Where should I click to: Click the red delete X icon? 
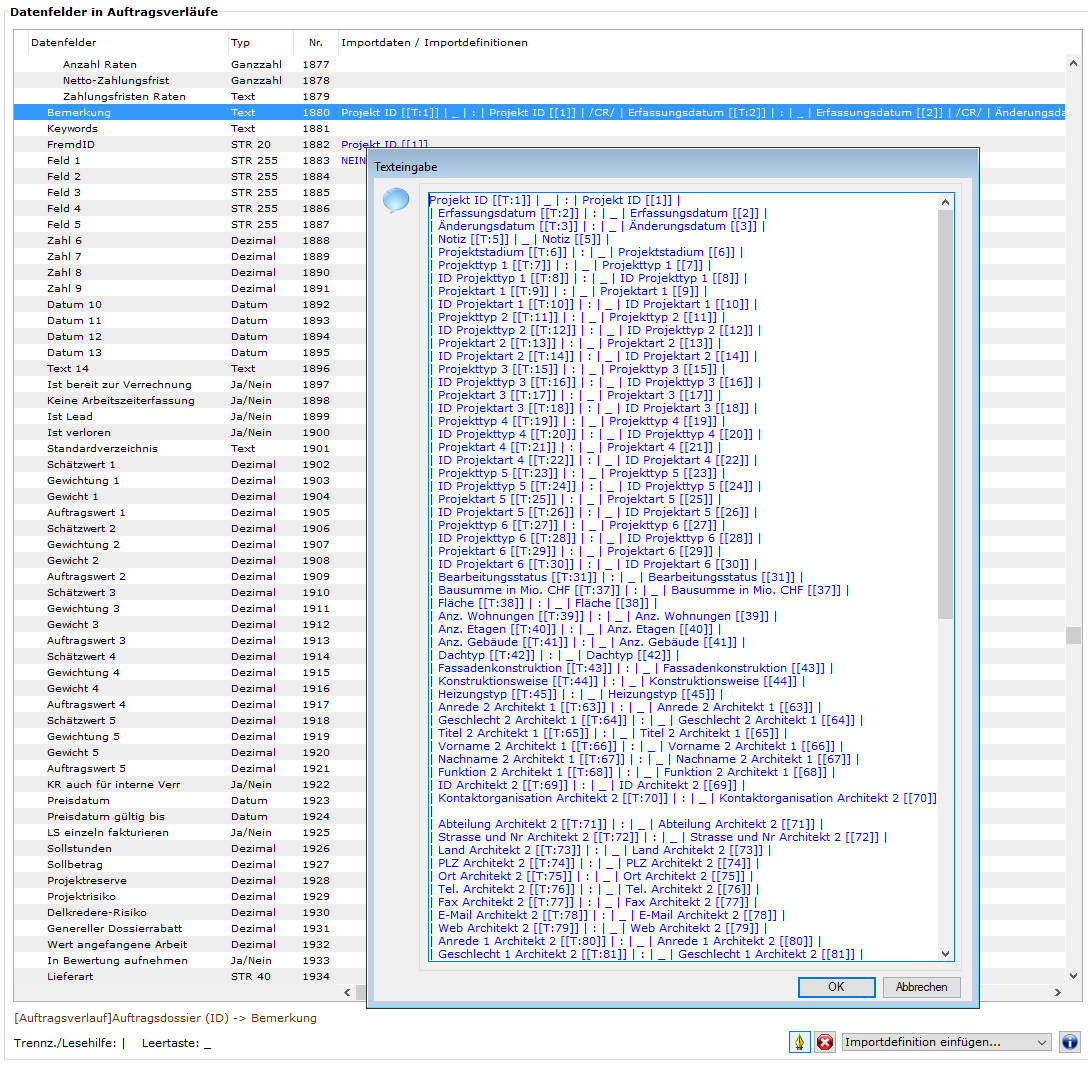[x=825, y=1042]
